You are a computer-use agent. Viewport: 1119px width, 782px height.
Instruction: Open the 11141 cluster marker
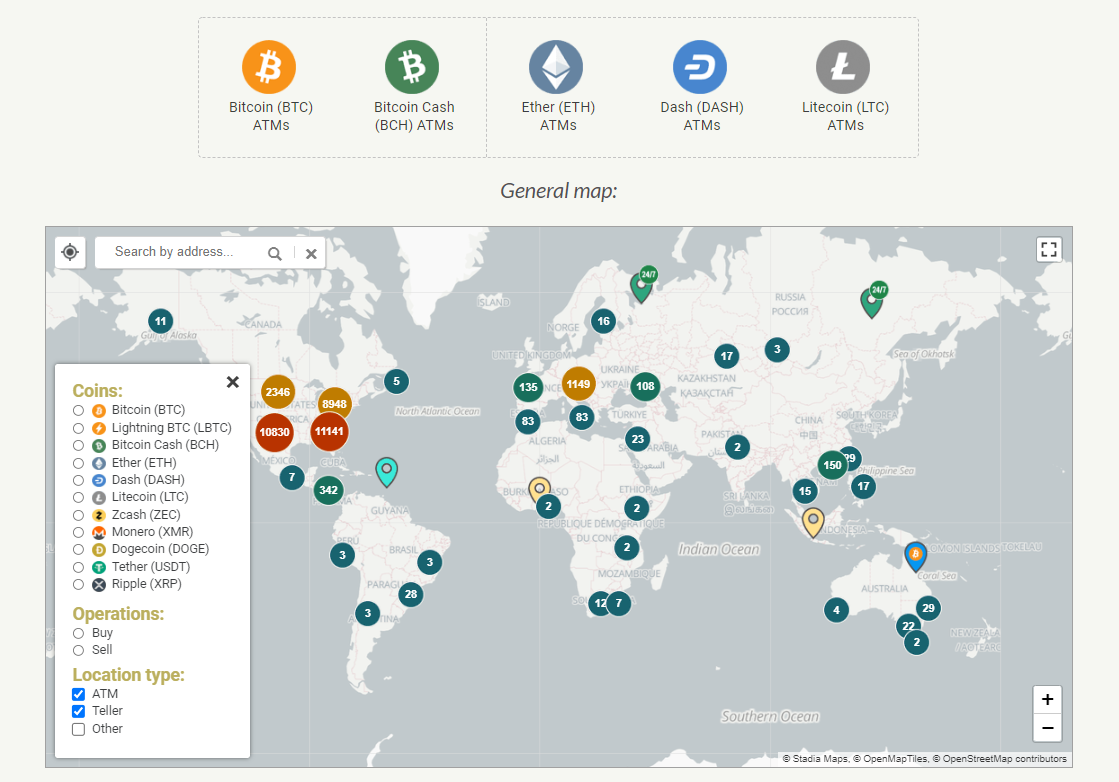click(329, 432)
